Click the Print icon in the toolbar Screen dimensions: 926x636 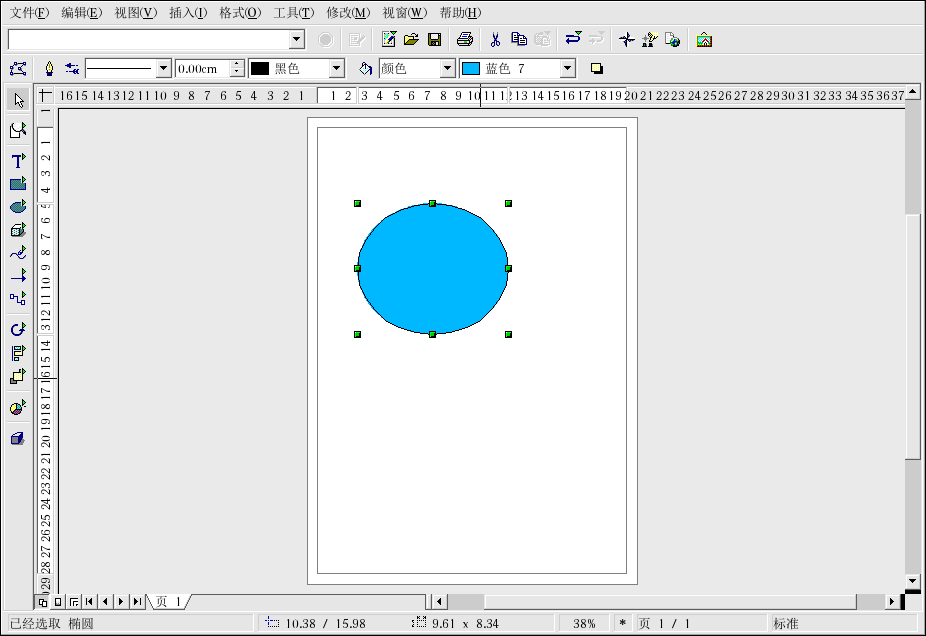(464, 40)
